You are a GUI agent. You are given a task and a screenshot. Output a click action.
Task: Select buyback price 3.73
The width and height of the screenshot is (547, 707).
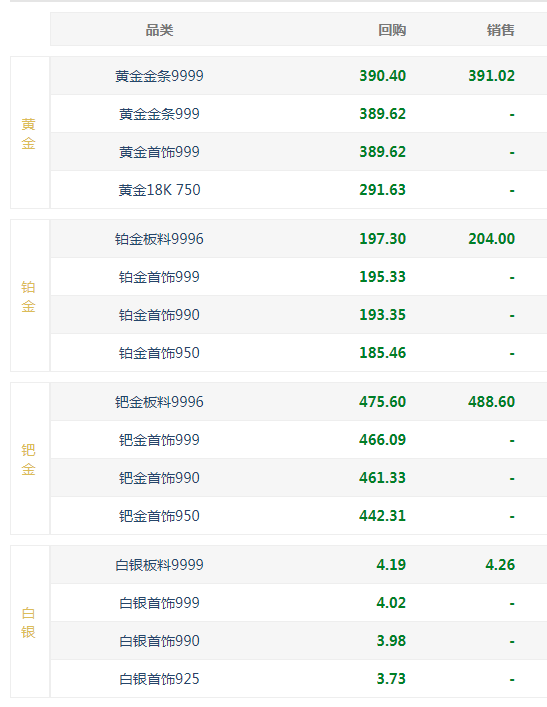click(x=391, y=679)
